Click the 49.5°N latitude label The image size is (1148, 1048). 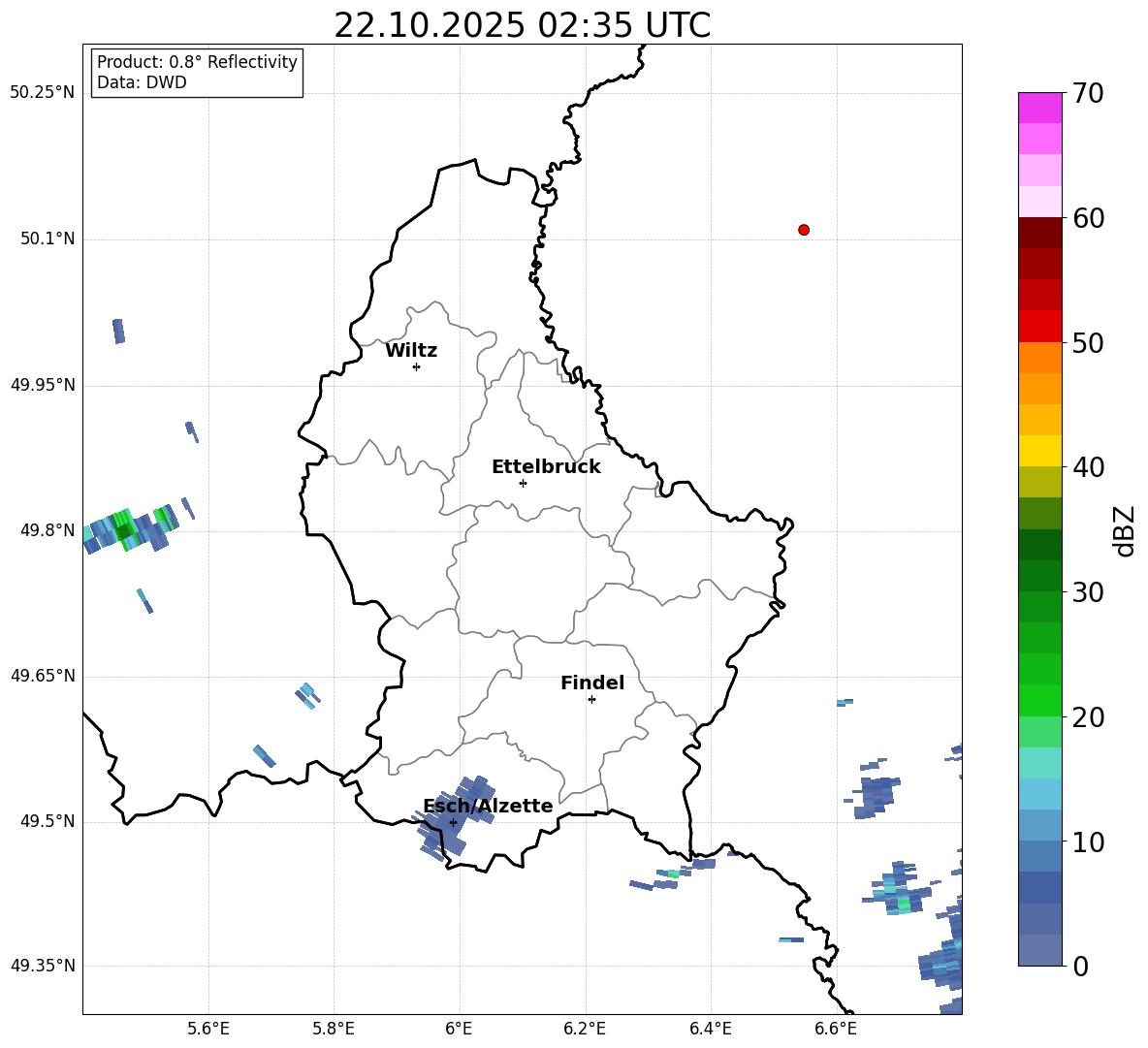tap(48, 821)
